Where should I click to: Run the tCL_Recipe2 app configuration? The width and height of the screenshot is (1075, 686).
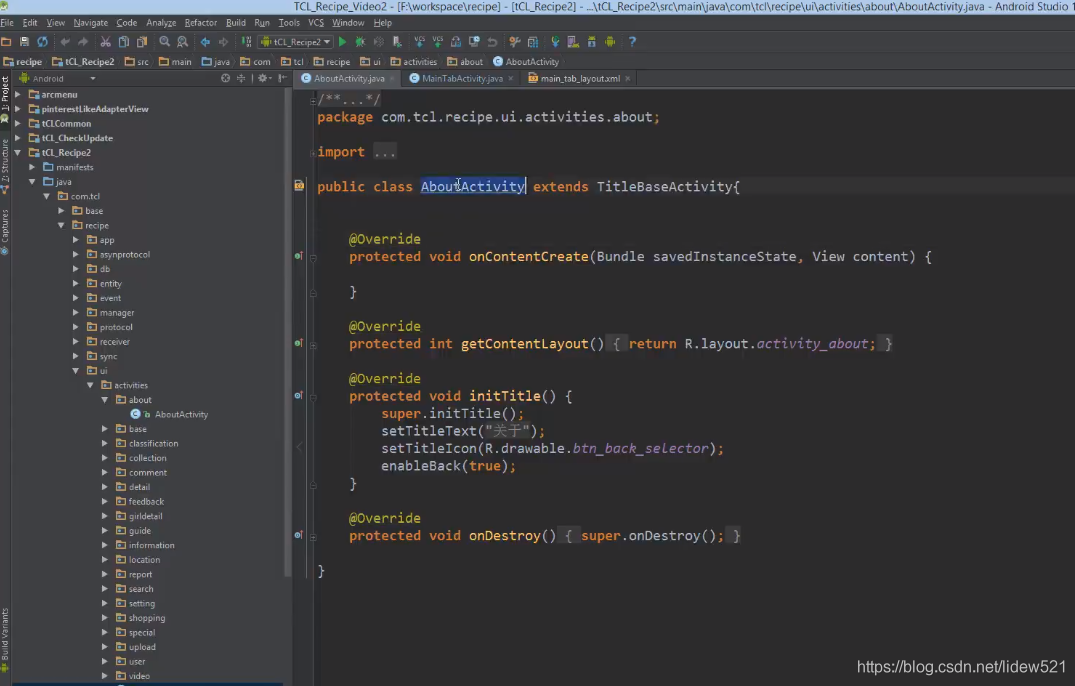pos(342,41)
